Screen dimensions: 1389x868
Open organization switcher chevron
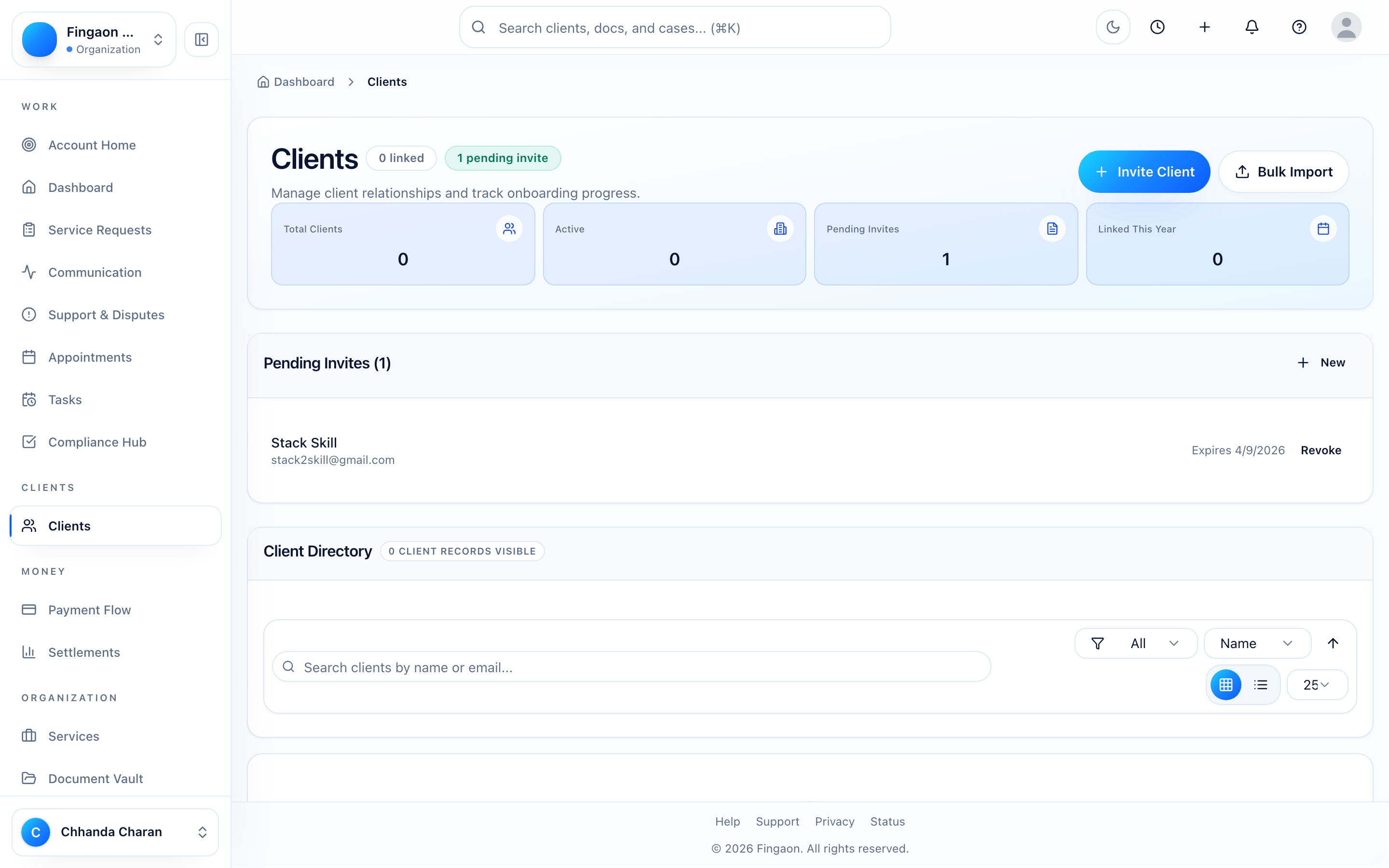pos(158,40)
